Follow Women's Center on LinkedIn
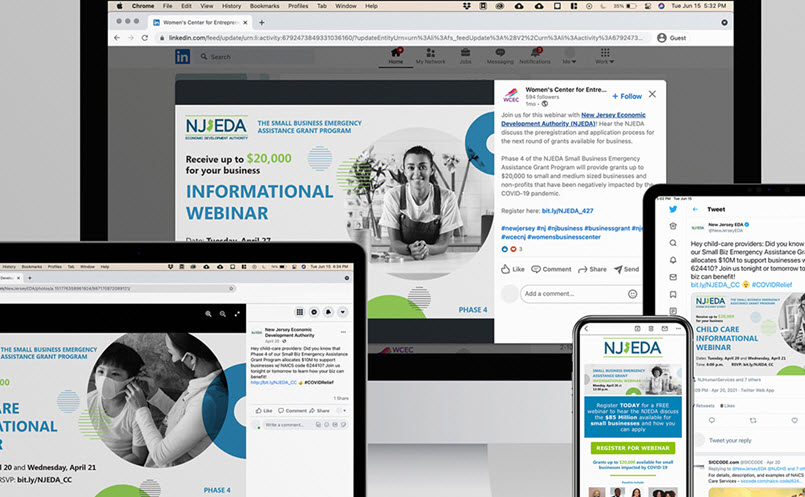This screenshot has width=805, height=497. coord(627,96)
